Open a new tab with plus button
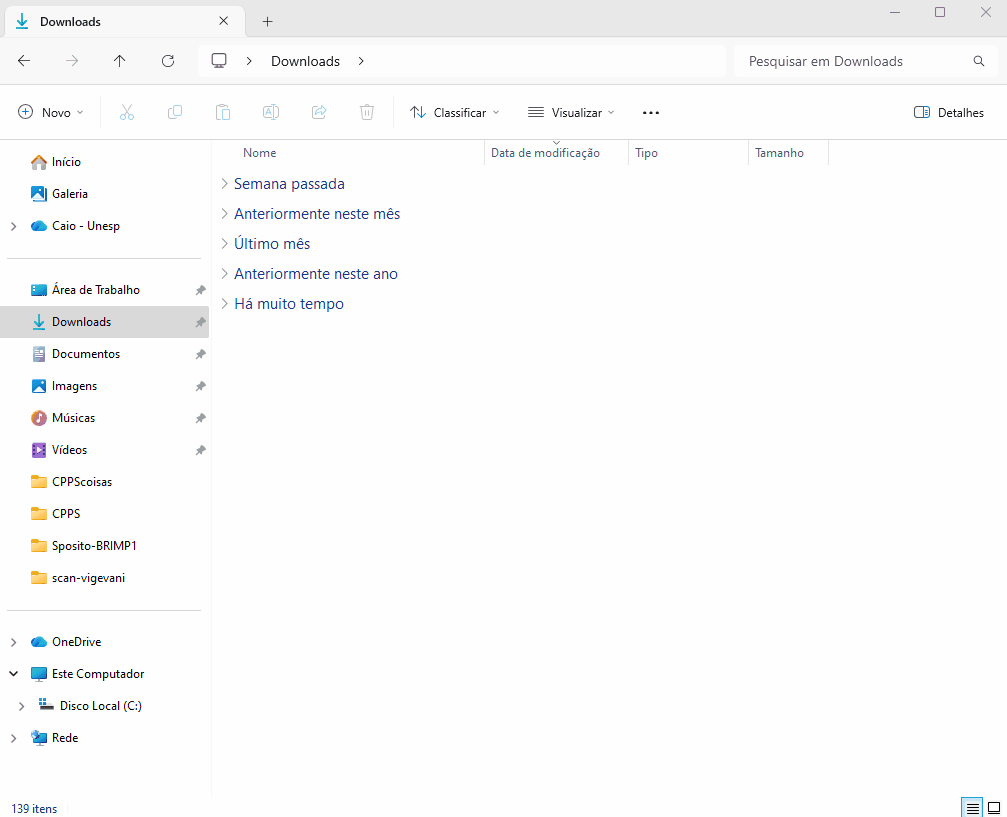 coord(268,22)
